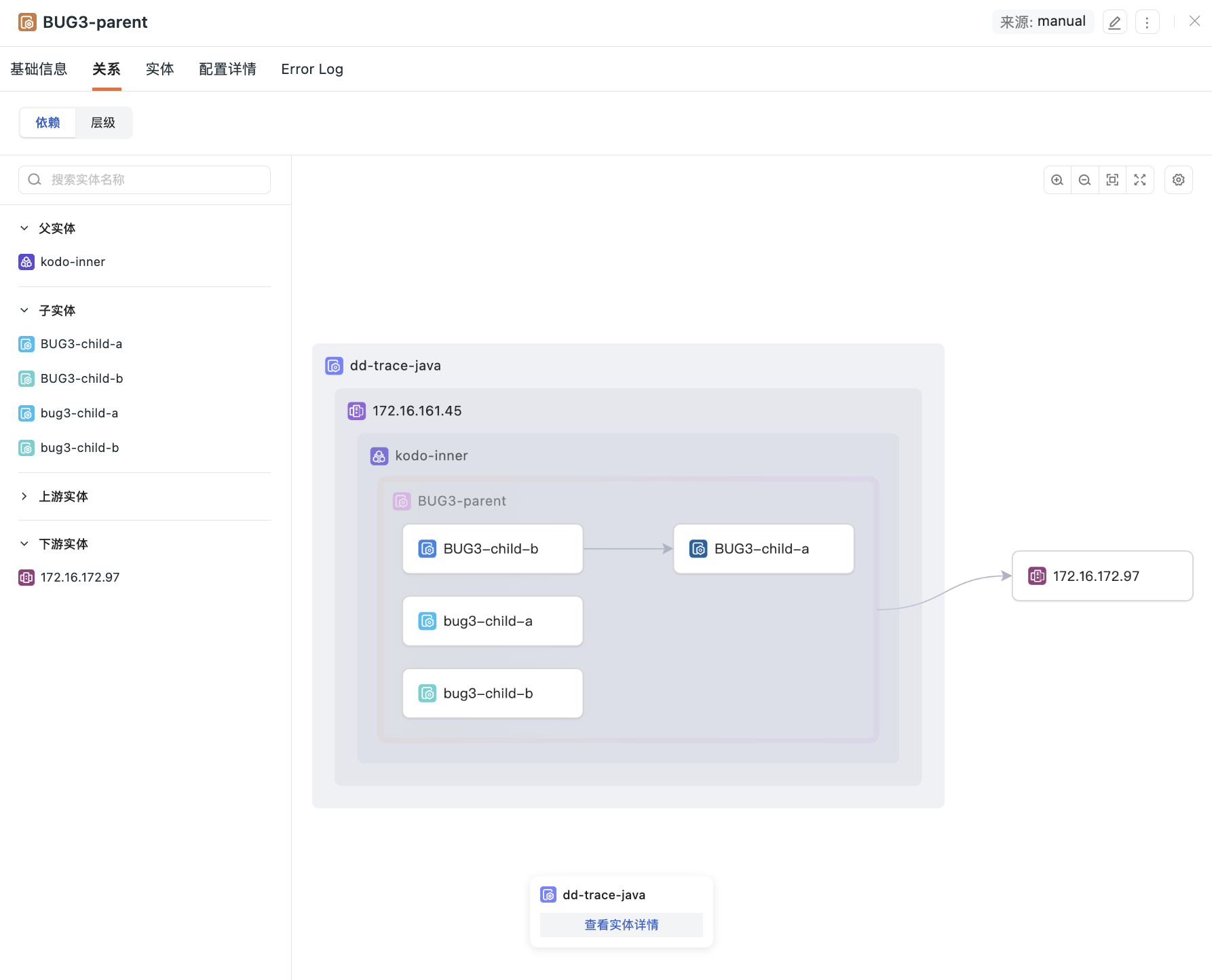Open the 实体 tab
Viewport: 1212px width, 980px height.
tap(160, 69)
